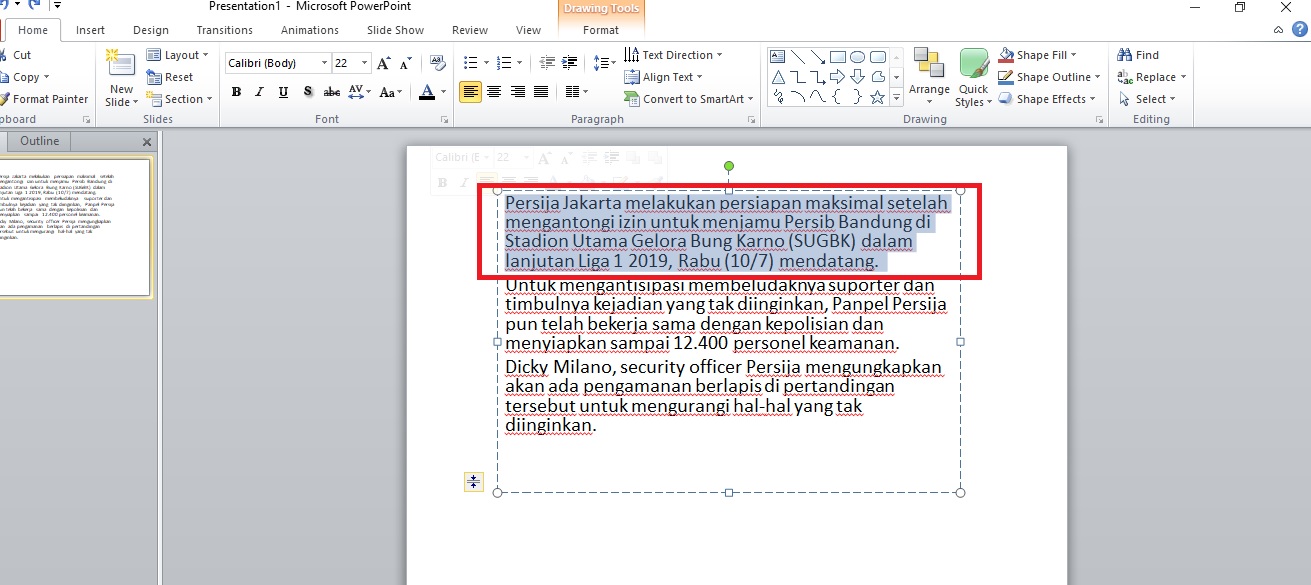This screenshot has width=1311, height=585.
Task: Toggle Underline formatting
Action: [284, 92]
